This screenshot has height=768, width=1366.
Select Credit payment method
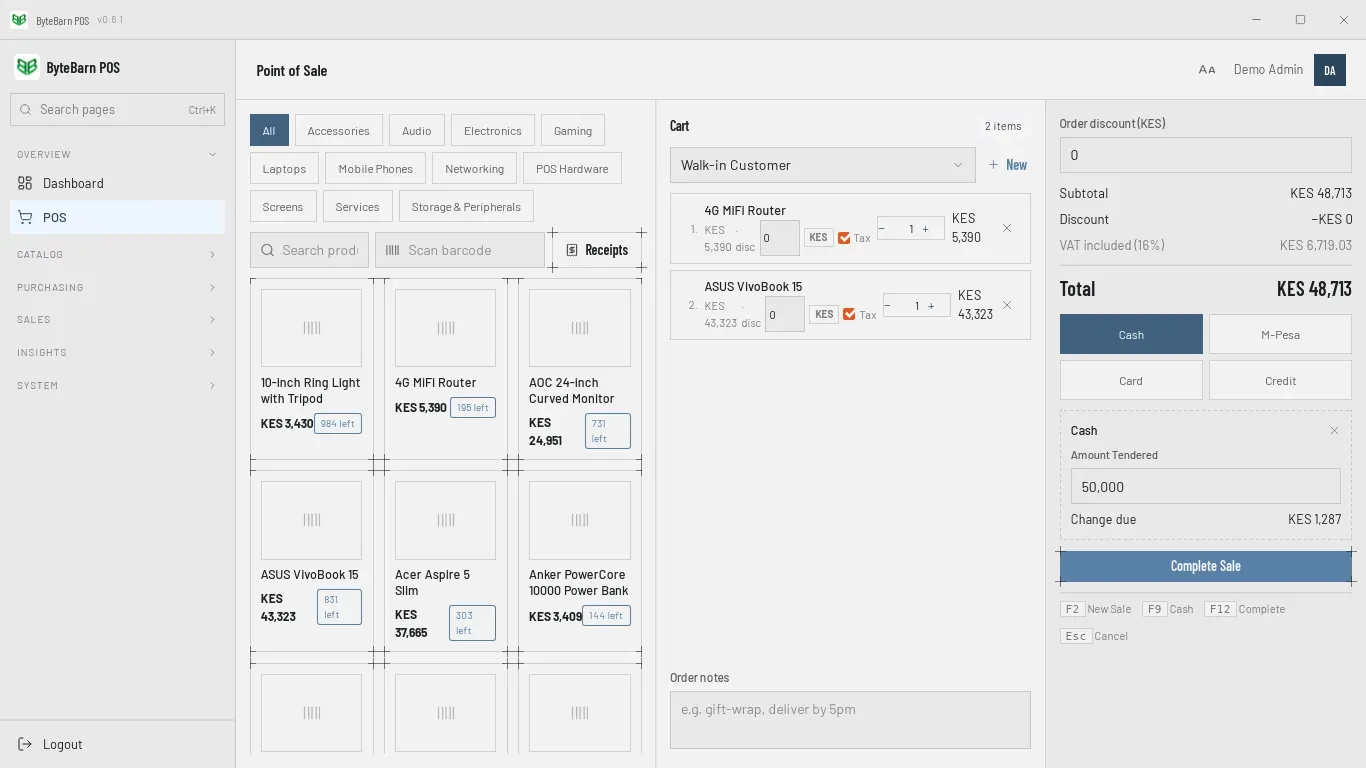pyautogui.click(x=1280, y=380)
